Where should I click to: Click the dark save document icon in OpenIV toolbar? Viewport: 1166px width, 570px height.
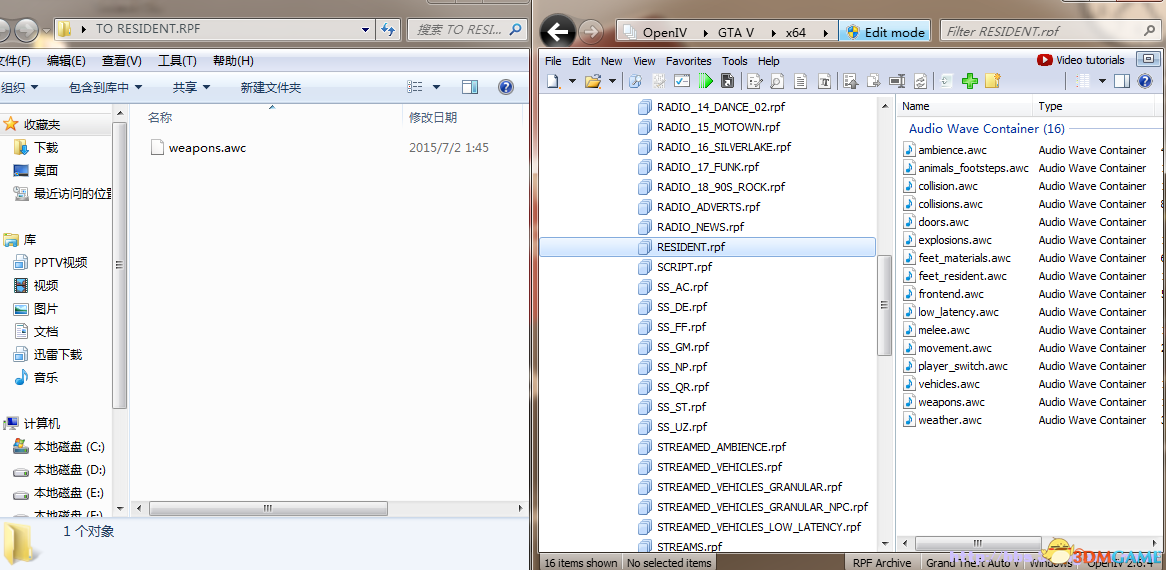click(x=727, y=81)
